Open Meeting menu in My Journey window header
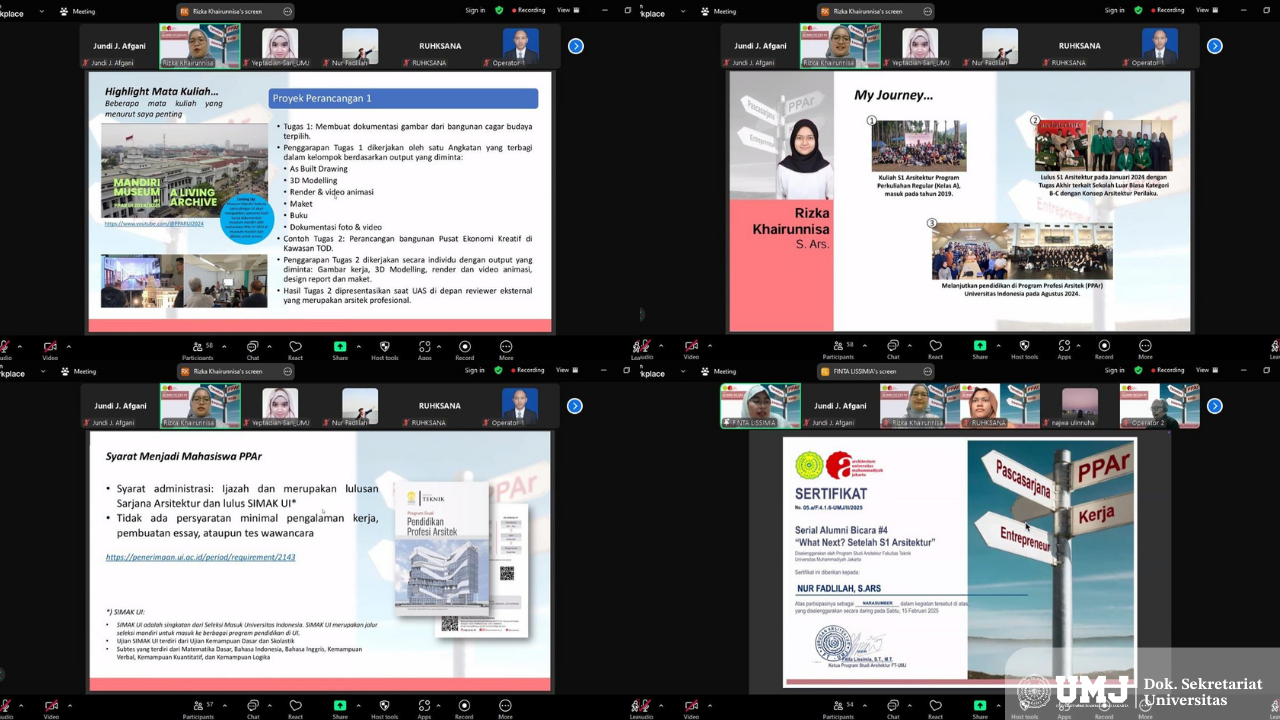 (717, 11)
